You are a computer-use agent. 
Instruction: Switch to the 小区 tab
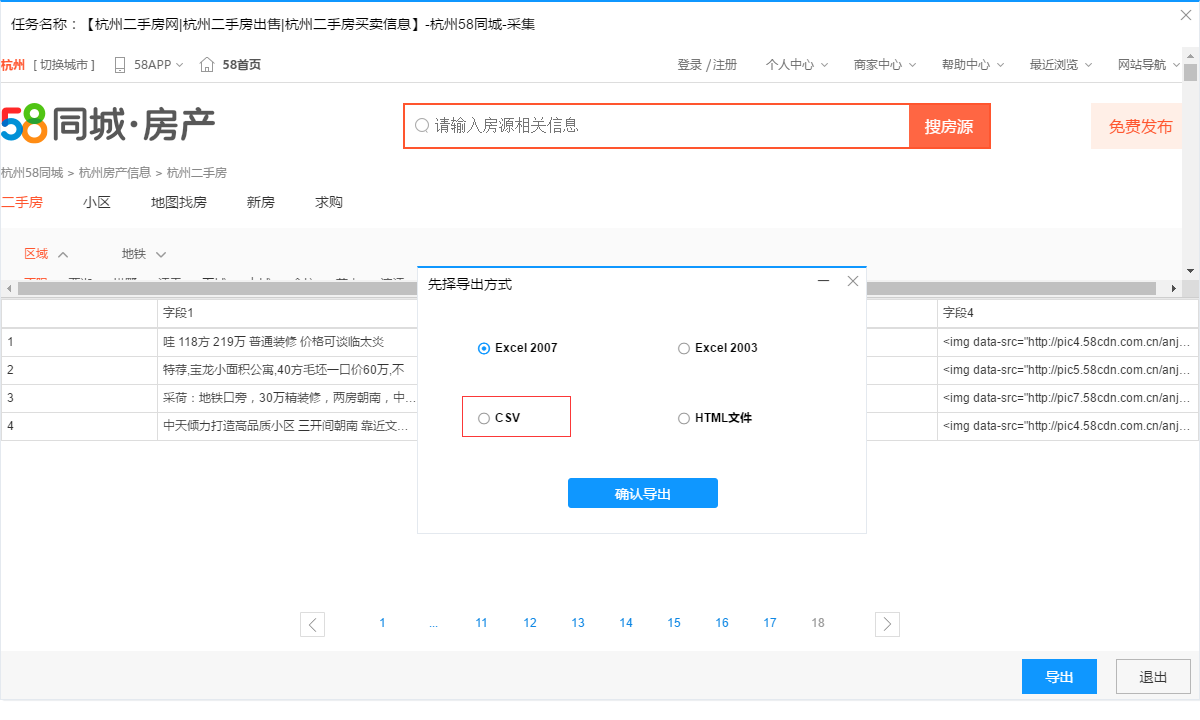click(97, 202)
